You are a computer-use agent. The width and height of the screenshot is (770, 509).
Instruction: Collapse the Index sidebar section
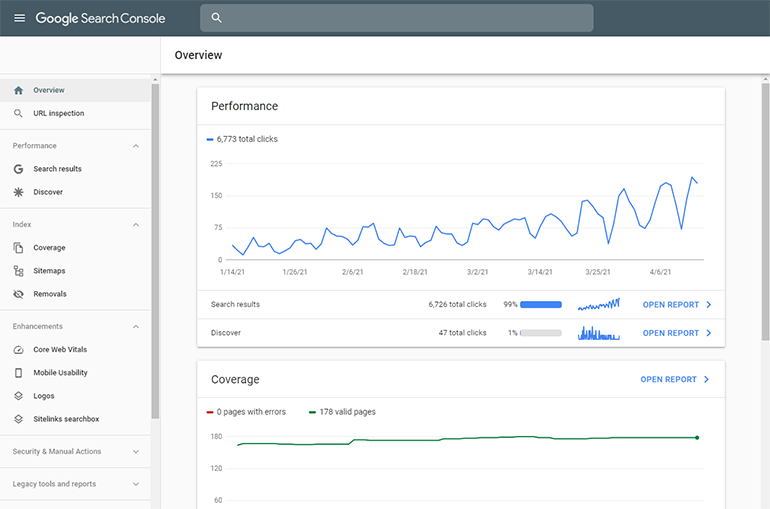point(136,225)
